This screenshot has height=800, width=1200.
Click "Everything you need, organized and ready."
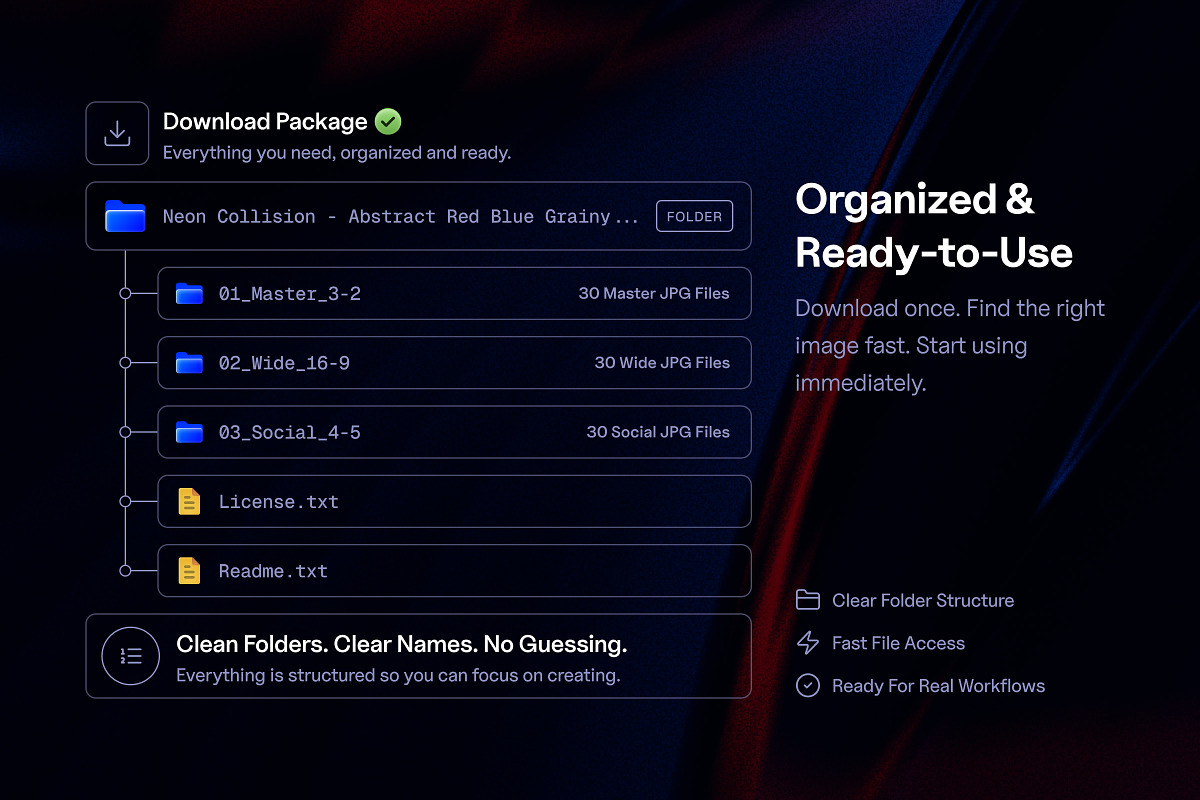pyautogui.click(x=337, y=153)
